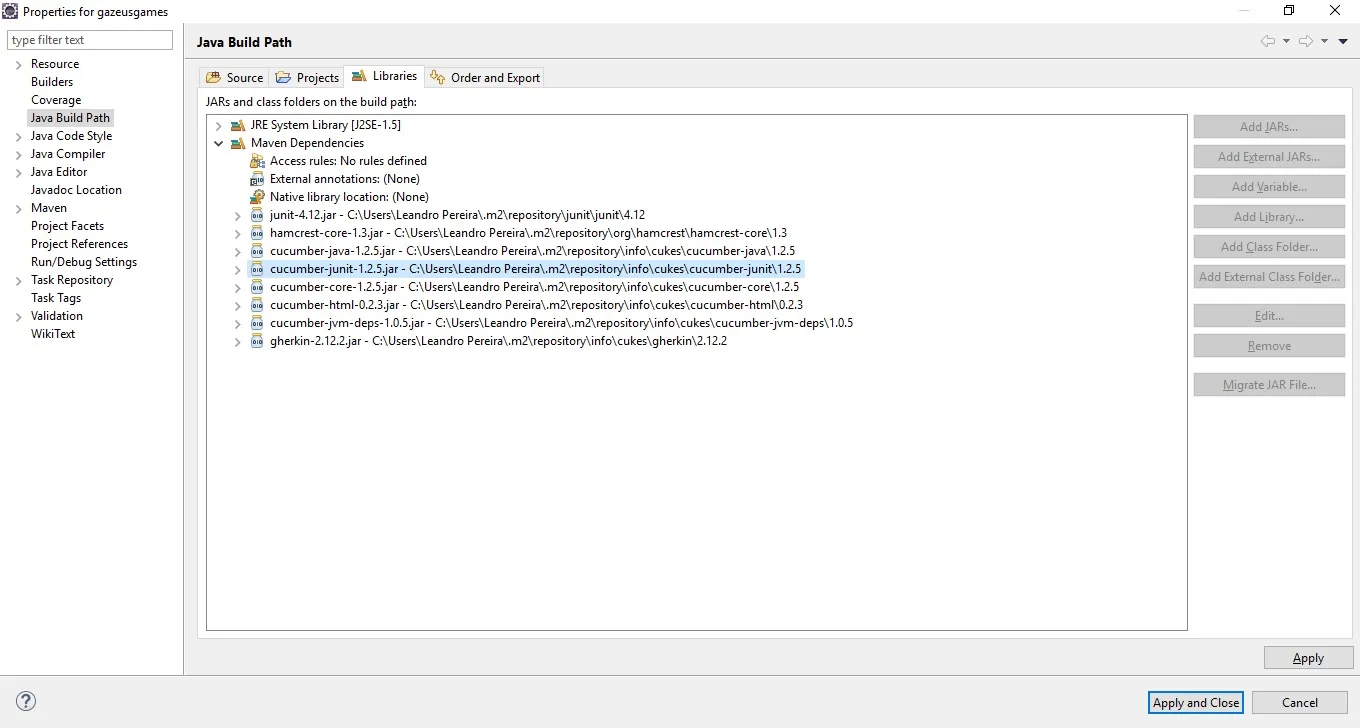Viewport: 1360px width, 728px height.
Task: Click the junit-4.12.jar file icon
Action: pyautogui.click(x=257, y=215)
